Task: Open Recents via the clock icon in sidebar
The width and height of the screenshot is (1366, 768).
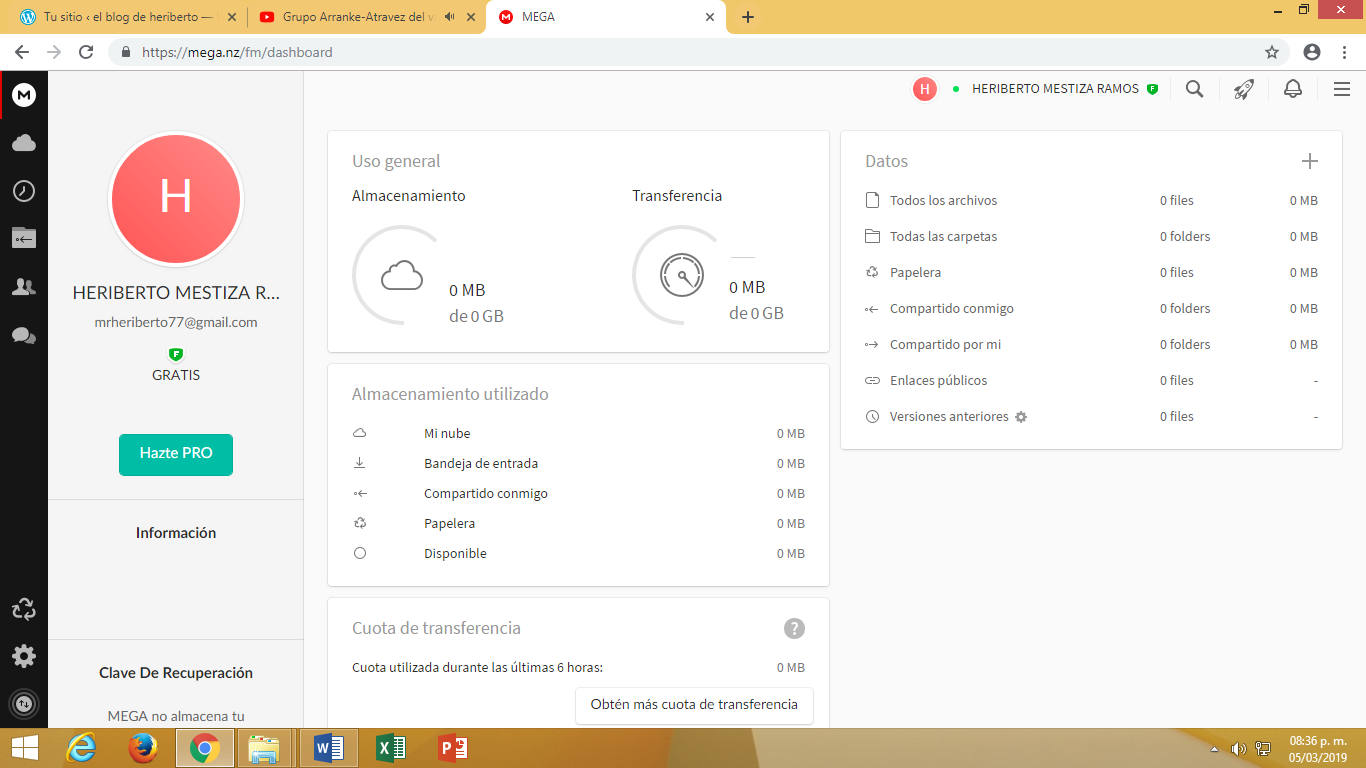Action: pyautogui.click(x=24, y=191)
